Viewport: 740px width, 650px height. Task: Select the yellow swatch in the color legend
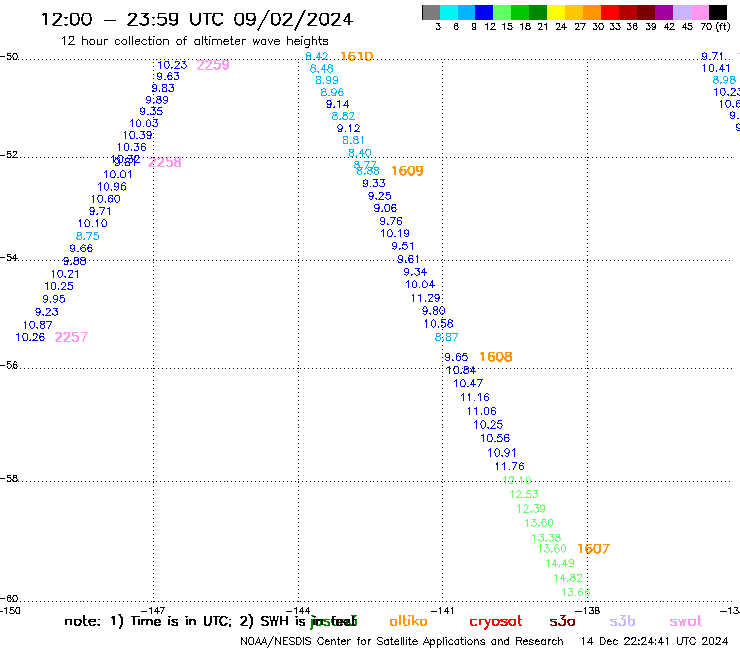[556, 12]
